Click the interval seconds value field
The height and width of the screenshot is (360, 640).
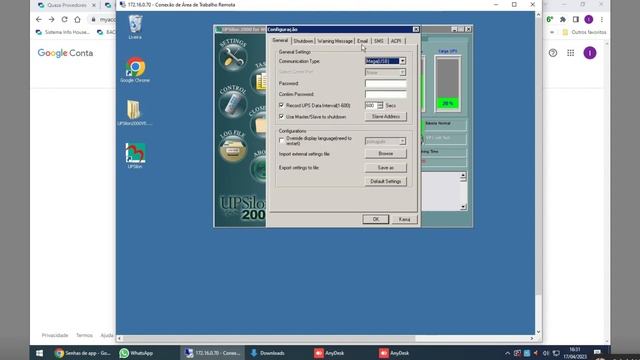(371, 105)
